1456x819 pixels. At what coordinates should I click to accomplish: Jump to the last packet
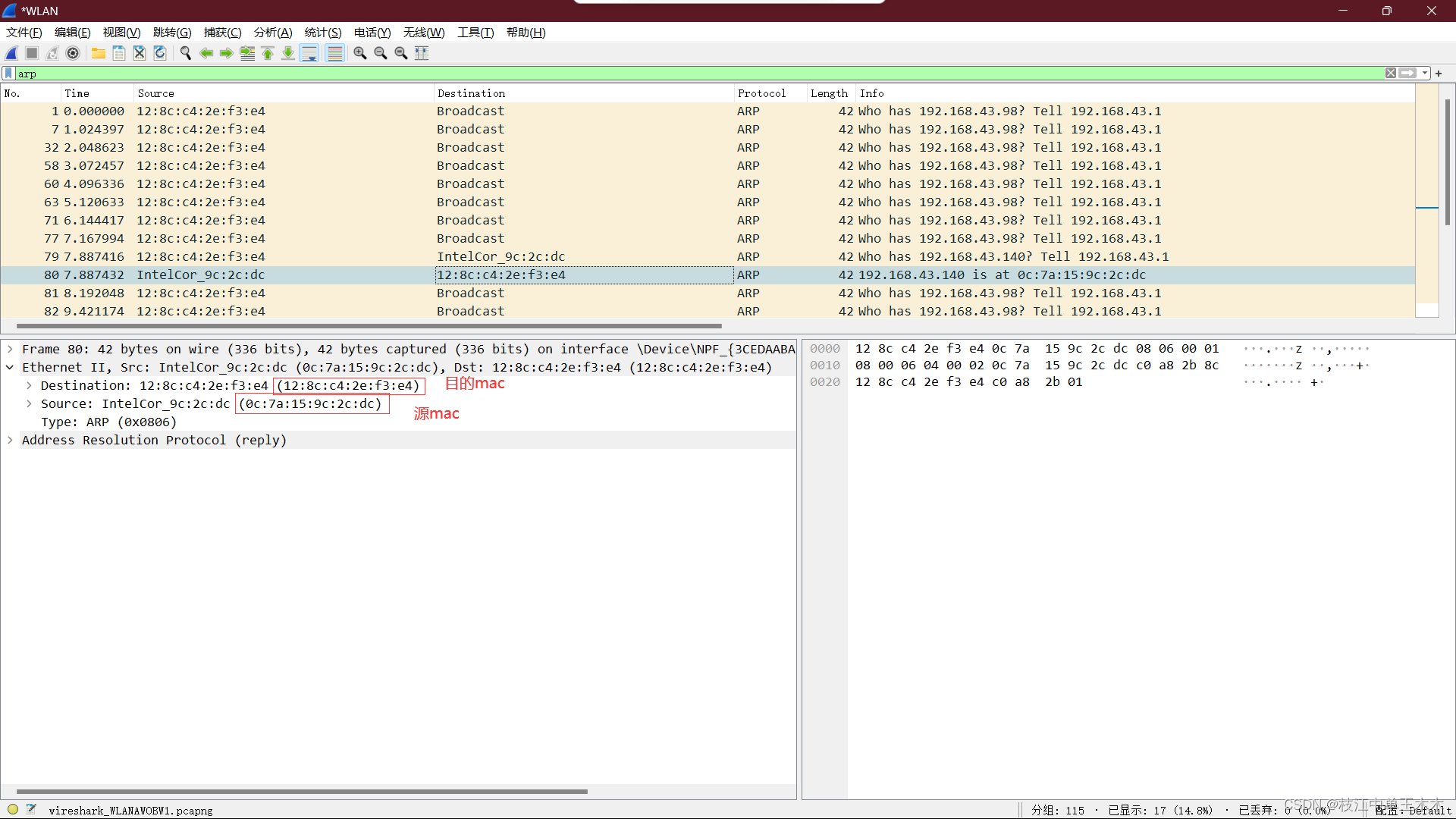point(288,53)
